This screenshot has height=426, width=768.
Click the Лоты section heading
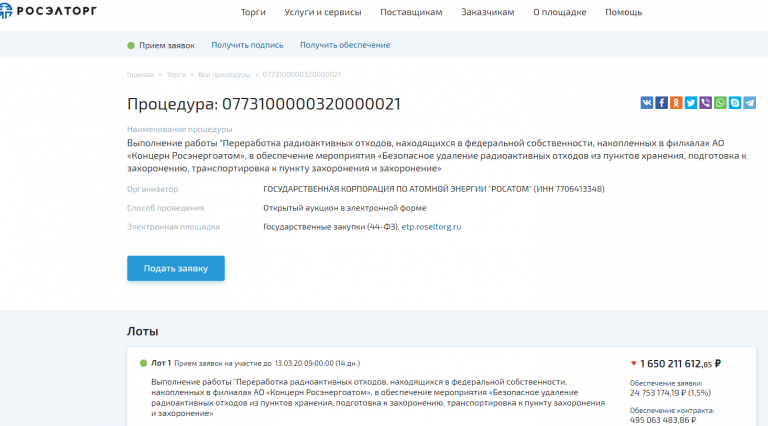click(143, 331)
